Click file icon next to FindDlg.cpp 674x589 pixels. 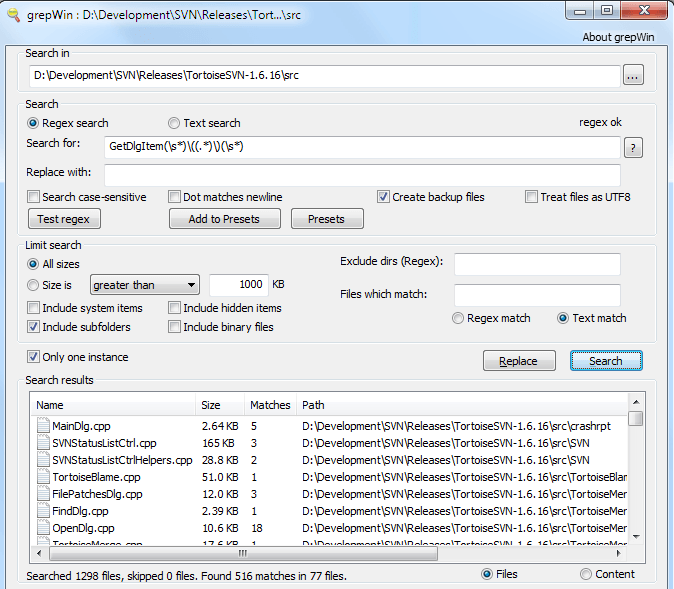tap(43, 511)
